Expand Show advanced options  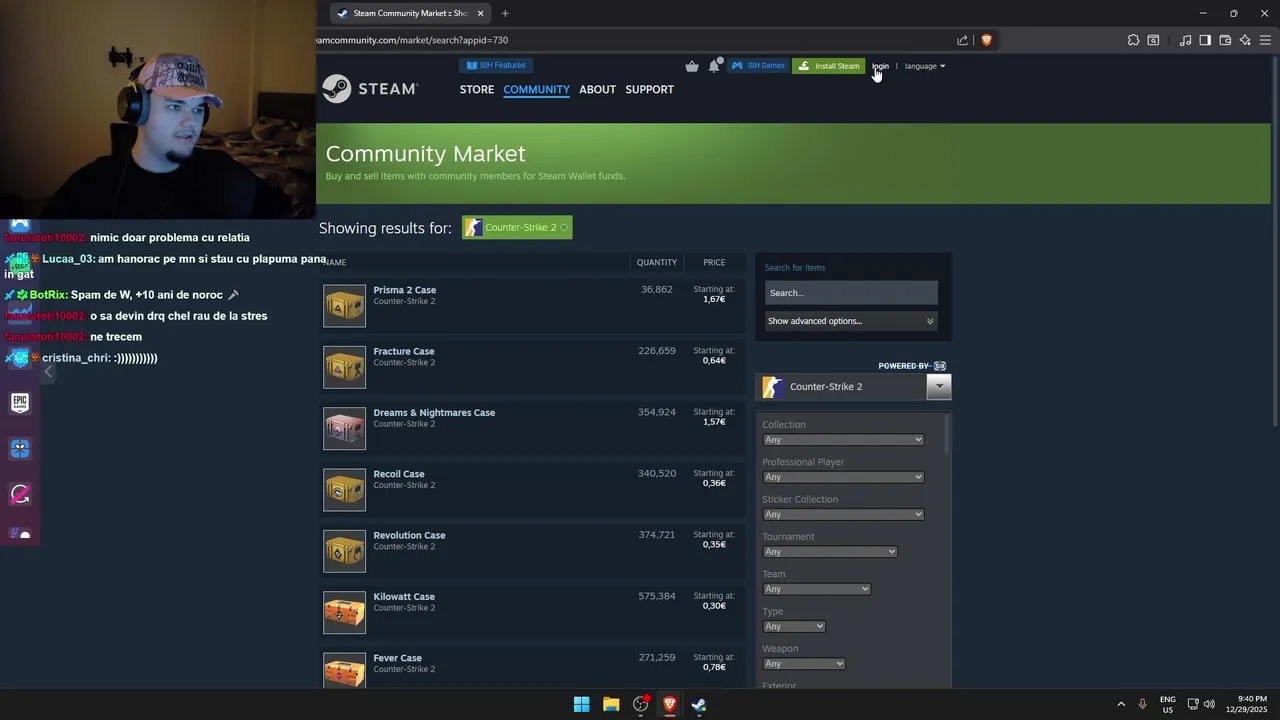coord(851,321)
